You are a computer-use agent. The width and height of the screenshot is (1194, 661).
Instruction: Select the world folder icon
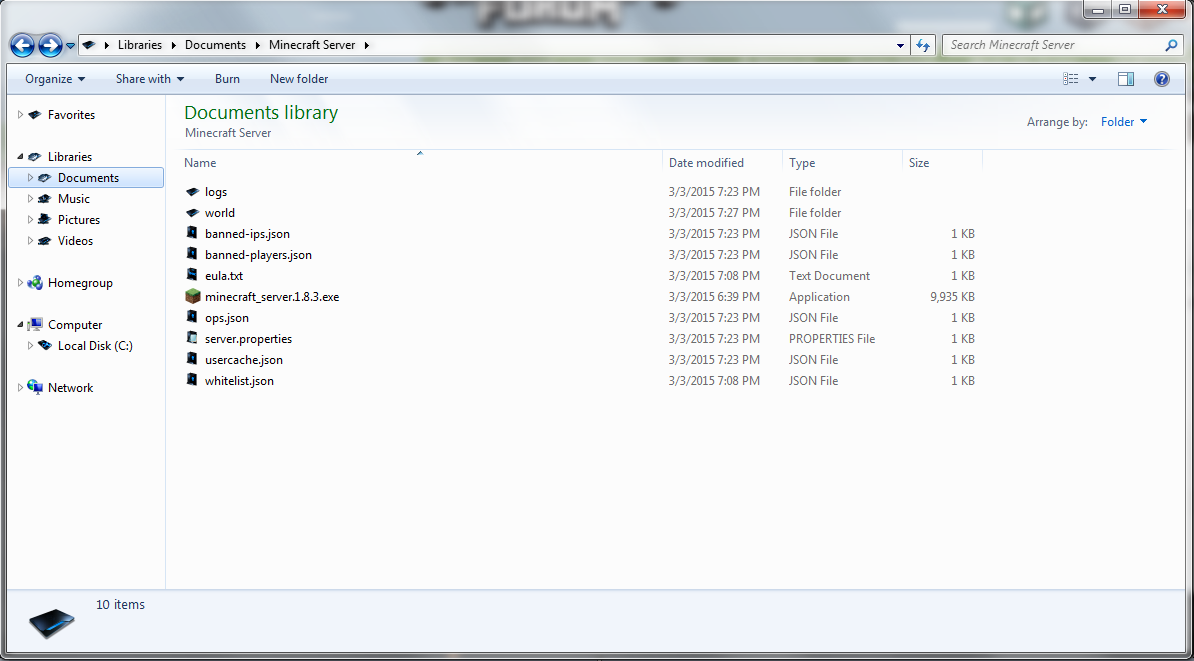[193, 212]
